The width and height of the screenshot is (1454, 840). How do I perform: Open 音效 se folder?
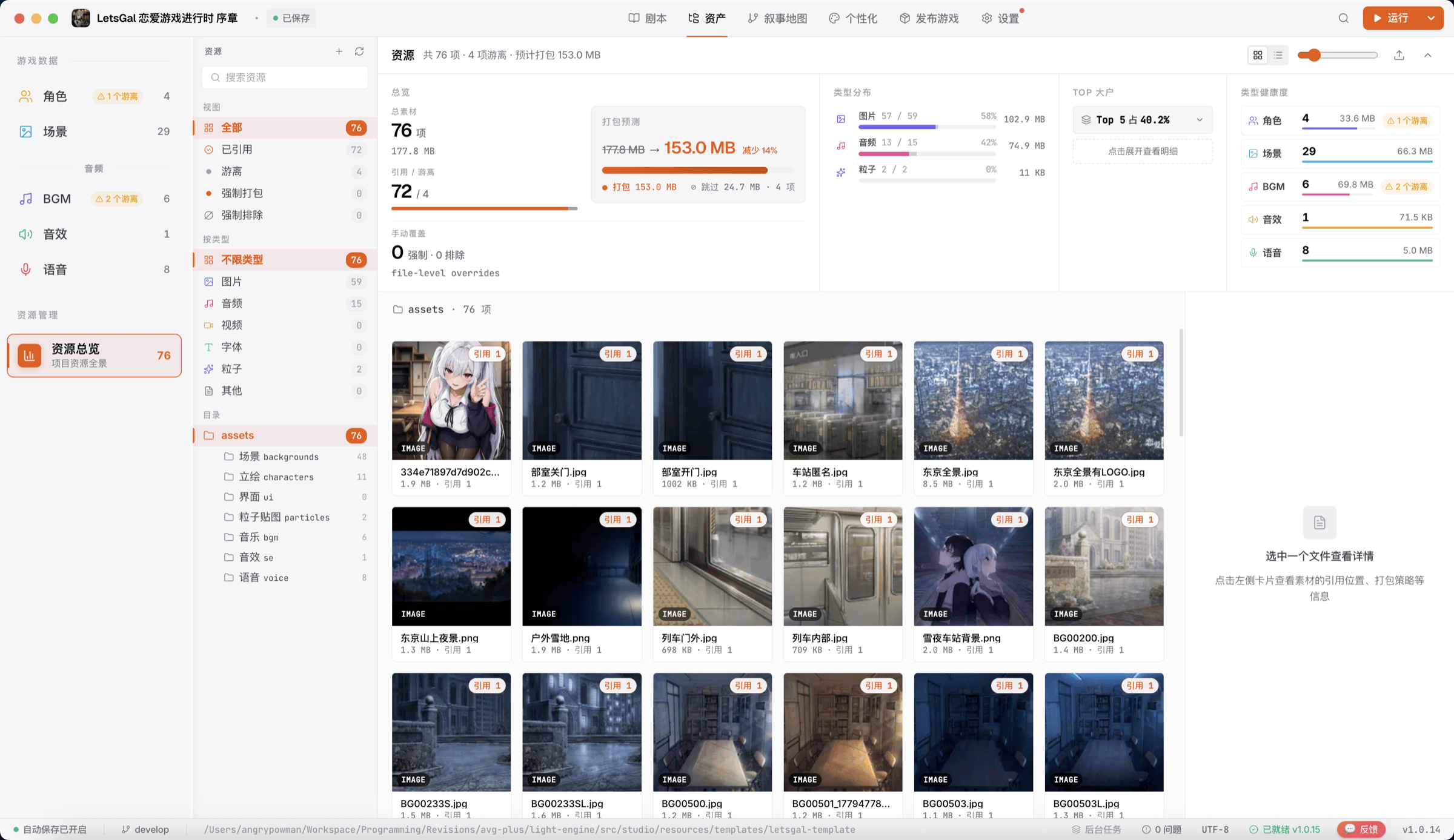(x=294, y=557)
